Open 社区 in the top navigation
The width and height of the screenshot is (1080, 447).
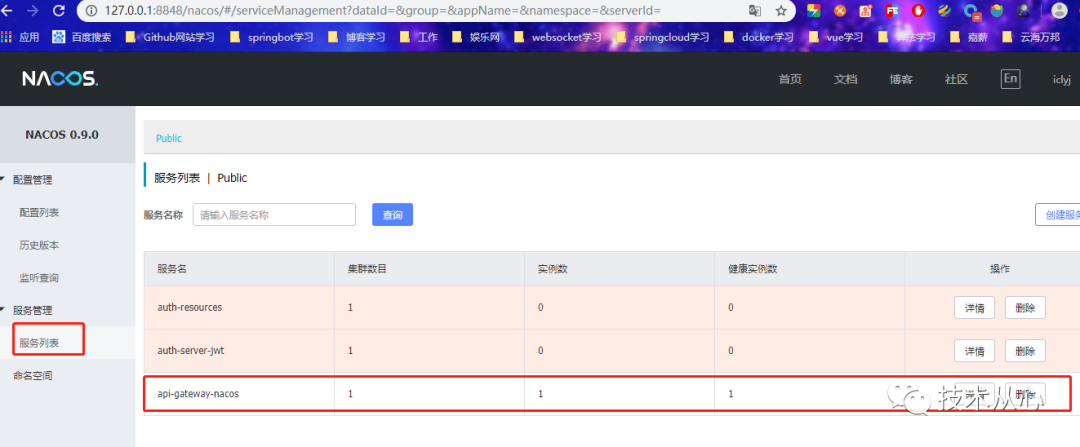[957, 79]
